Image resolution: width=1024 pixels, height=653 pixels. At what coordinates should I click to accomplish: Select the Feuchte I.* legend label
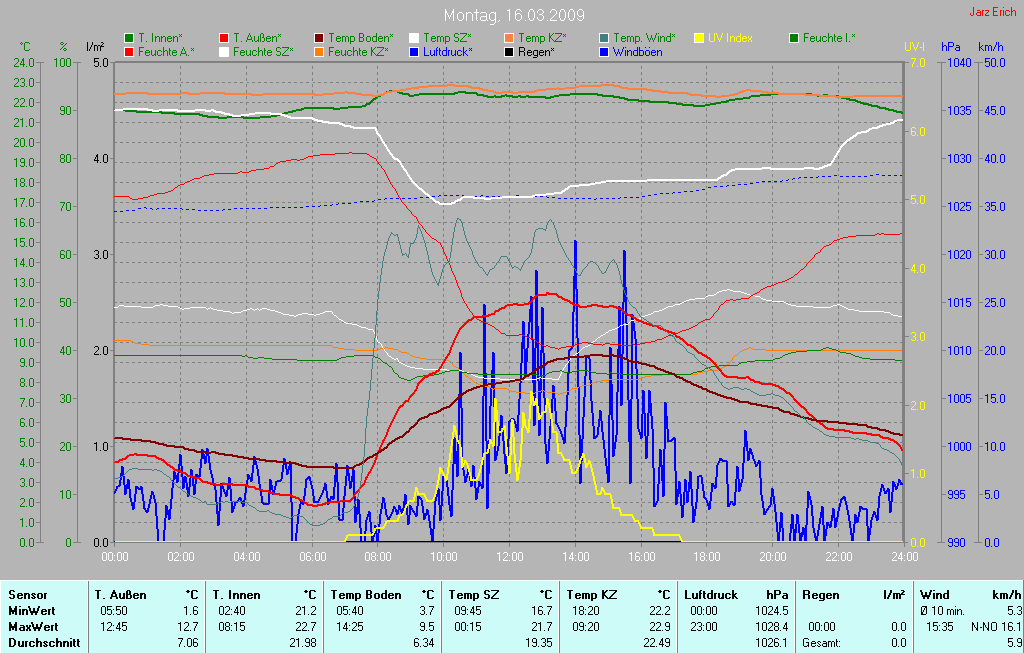pyautogui.click(x=829, y=39)
